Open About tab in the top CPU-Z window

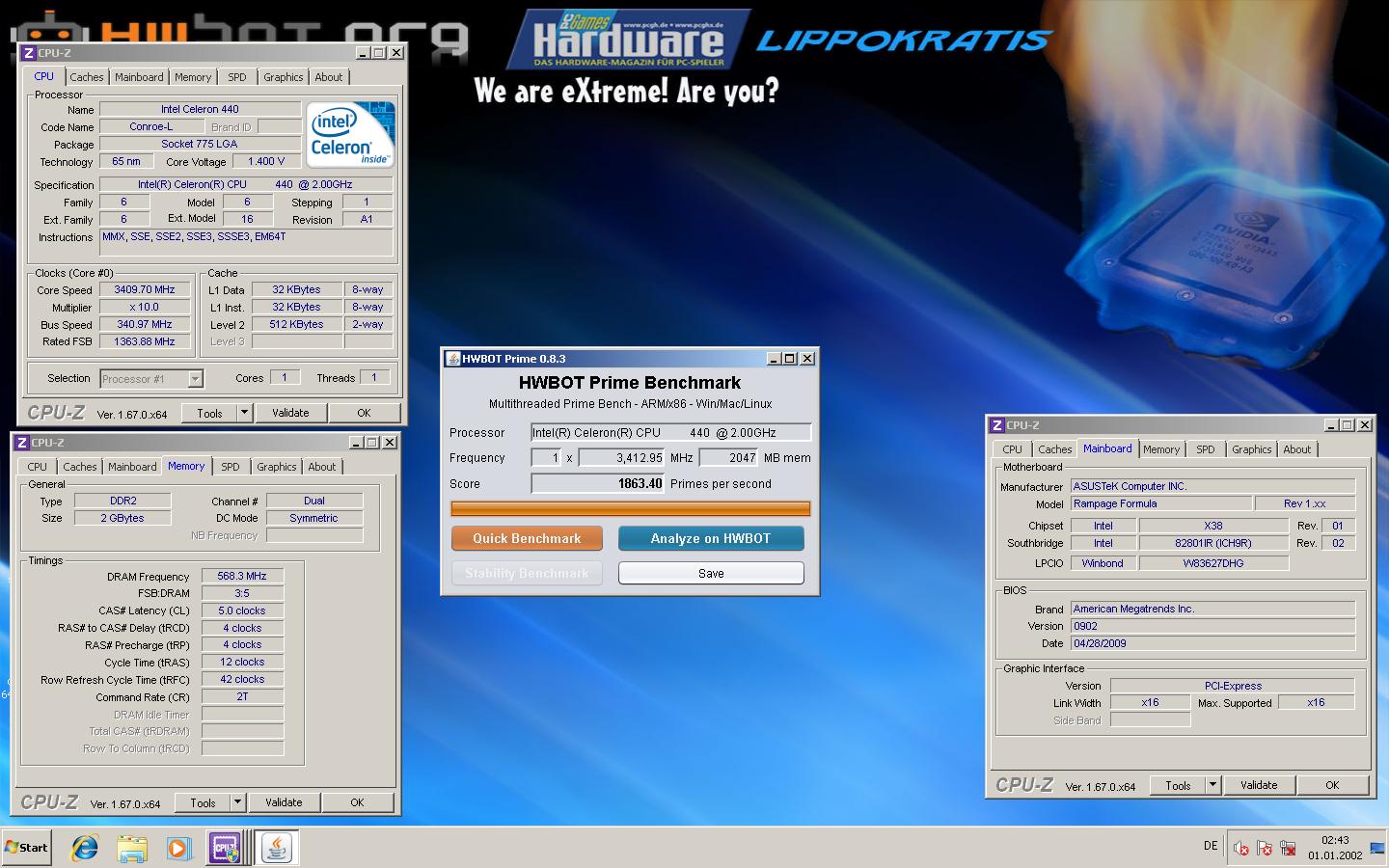pos(329,77)
